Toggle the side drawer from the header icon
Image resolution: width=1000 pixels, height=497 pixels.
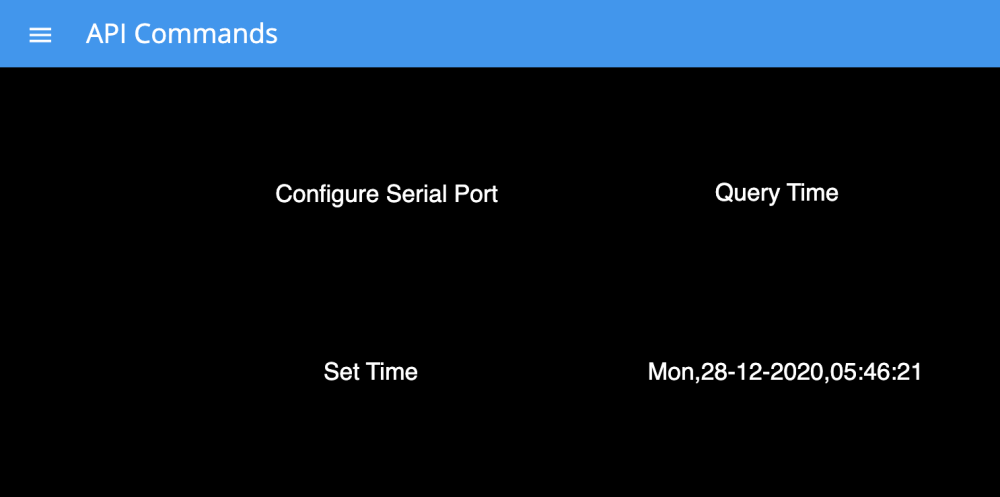coord(40,35)
